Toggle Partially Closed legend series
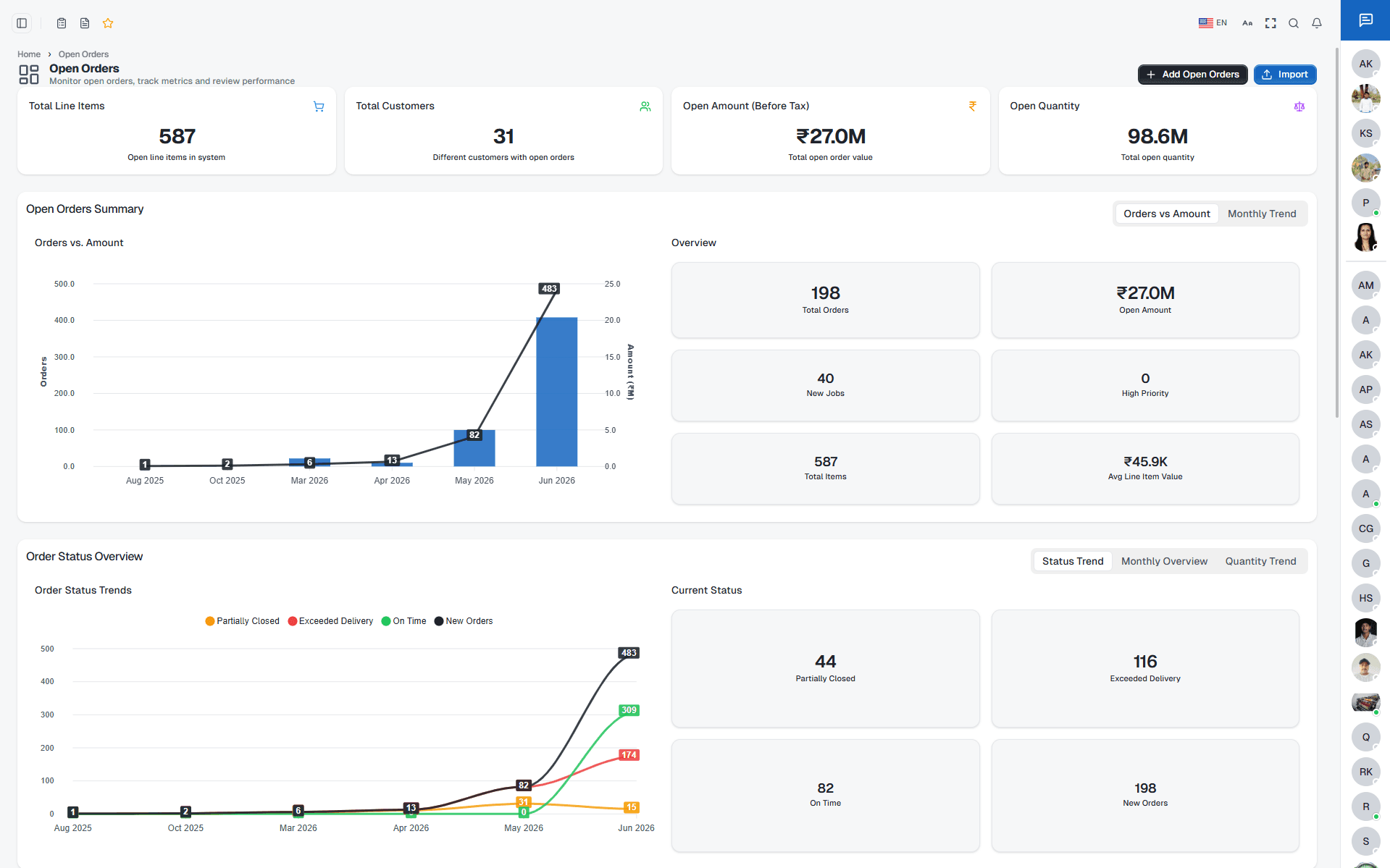This screenshot has width=1390, height=868. click(242, 621)
